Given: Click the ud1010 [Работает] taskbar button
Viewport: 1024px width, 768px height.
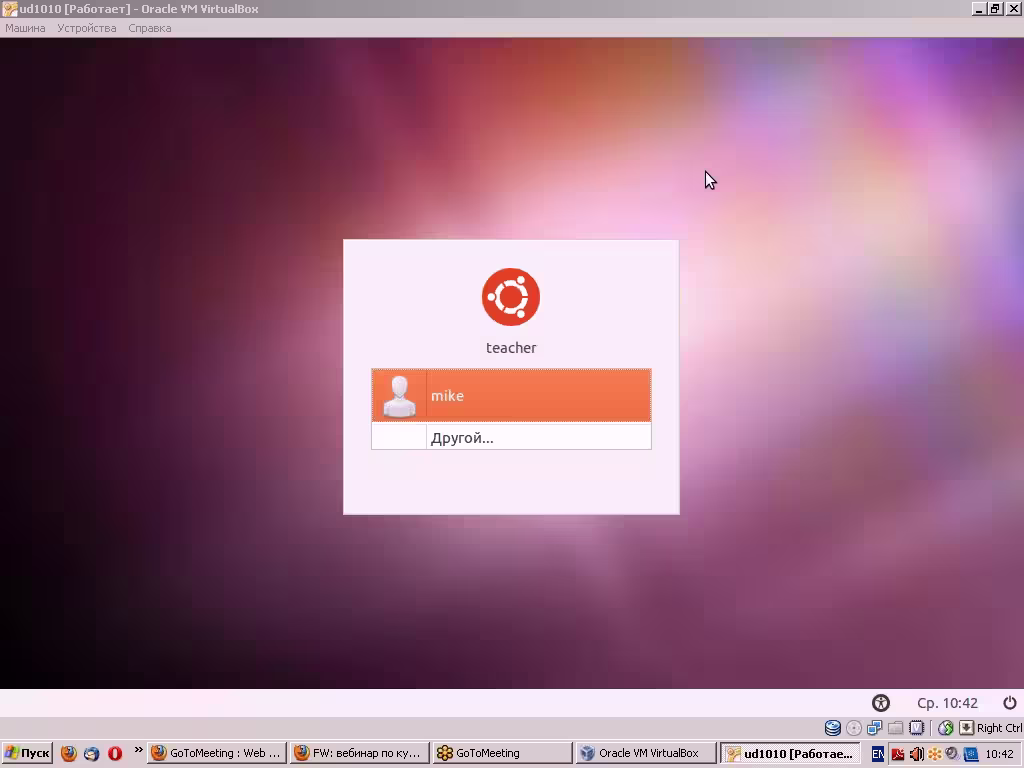Looking at the screenshot, I should (x=790, y=753).
